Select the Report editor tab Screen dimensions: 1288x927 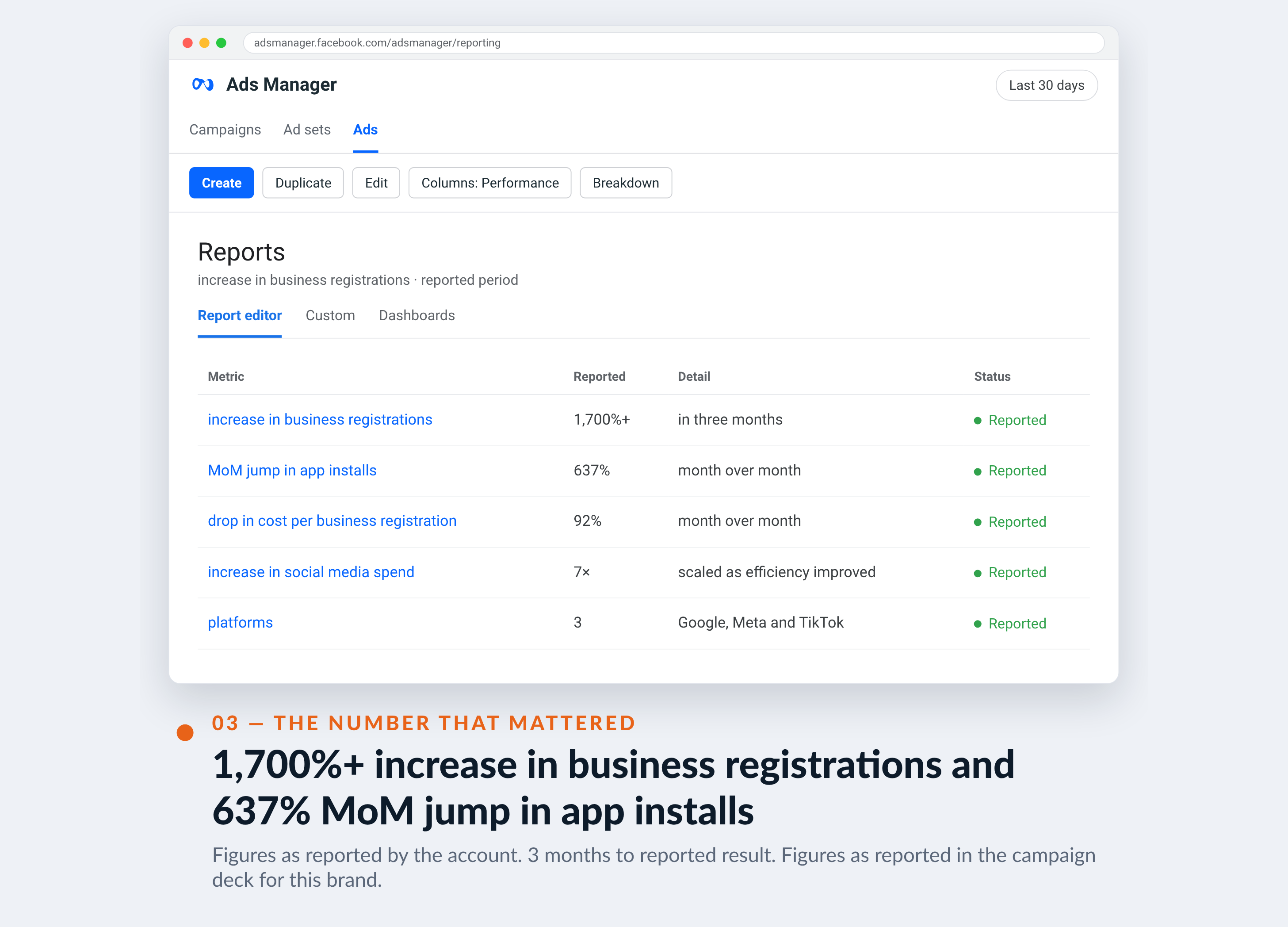pyautogui.click(x=240, y=315)
